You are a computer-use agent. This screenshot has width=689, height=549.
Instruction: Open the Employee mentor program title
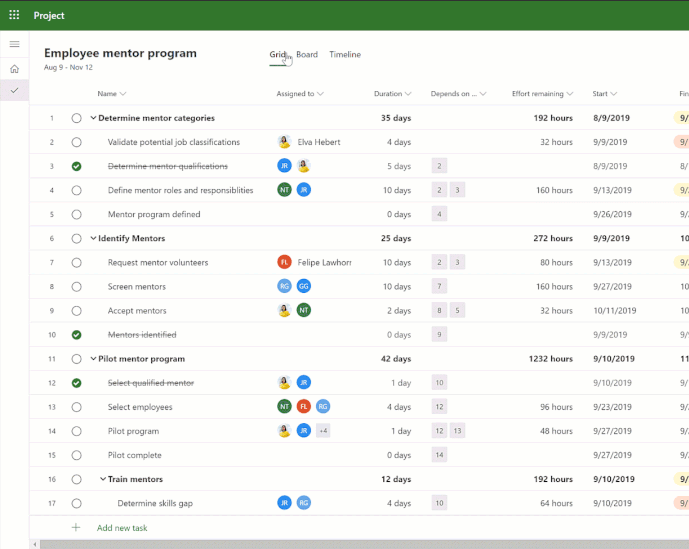click(x=120, y=53)
